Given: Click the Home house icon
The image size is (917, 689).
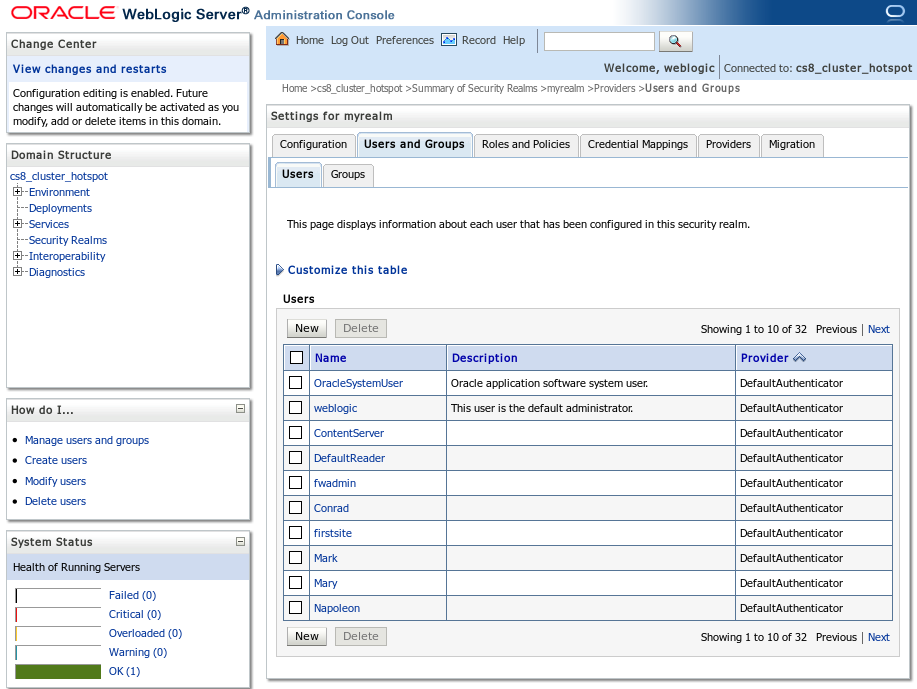Looking at the screenshot, I should (282, 39).
